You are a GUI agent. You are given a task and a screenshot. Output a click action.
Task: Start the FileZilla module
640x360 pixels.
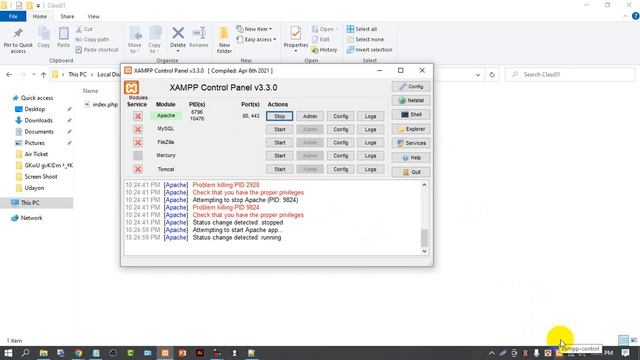[280, 142]
